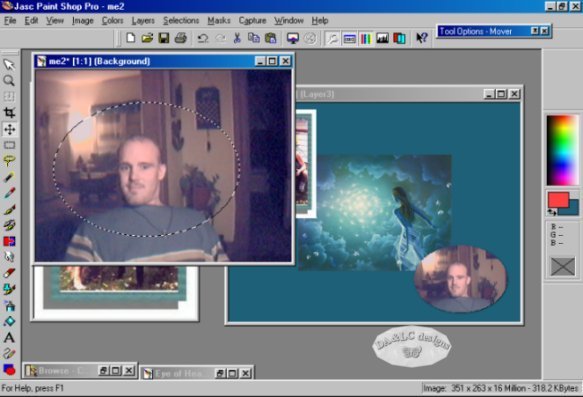Open the Window menu
Image resolution: width=583 pixels, height=397 pixels.
click(x=289, y=20)
